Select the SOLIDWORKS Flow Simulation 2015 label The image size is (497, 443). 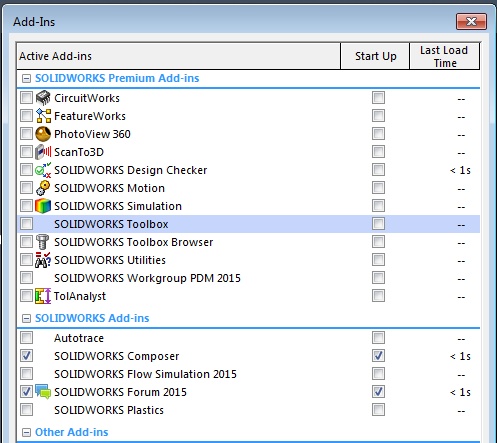pyautogui.click(x=145, y=374)
